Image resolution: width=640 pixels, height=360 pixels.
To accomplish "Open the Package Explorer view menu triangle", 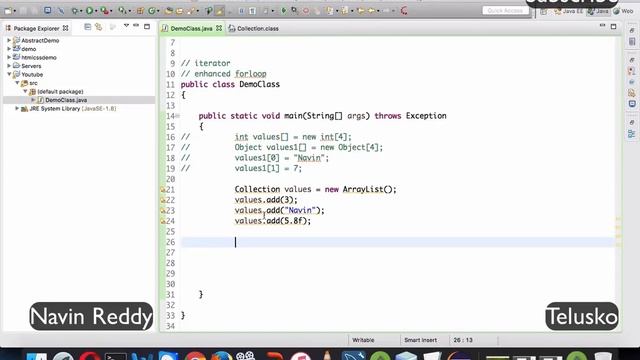I will [x=126, y=26].
